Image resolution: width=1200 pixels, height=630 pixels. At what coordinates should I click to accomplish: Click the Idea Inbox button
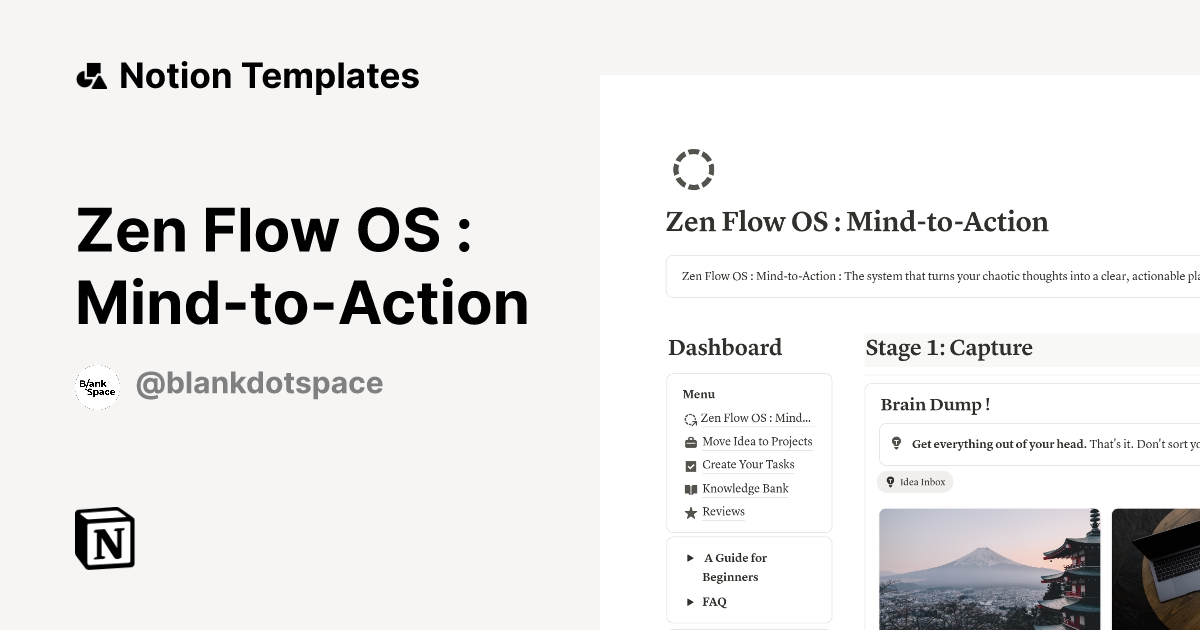915,482
